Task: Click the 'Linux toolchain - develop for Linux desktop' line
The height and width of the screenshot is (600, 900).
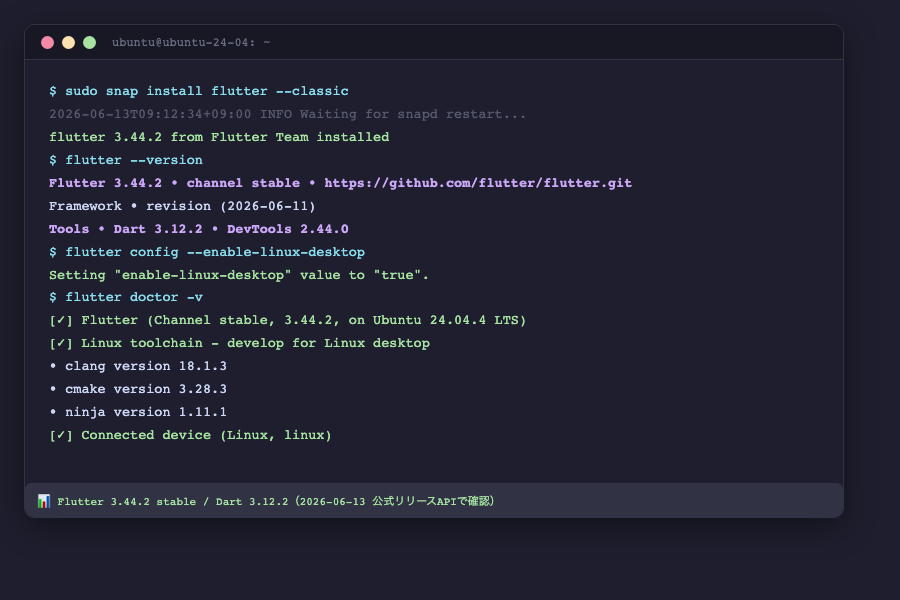Action: click(239, 343)
